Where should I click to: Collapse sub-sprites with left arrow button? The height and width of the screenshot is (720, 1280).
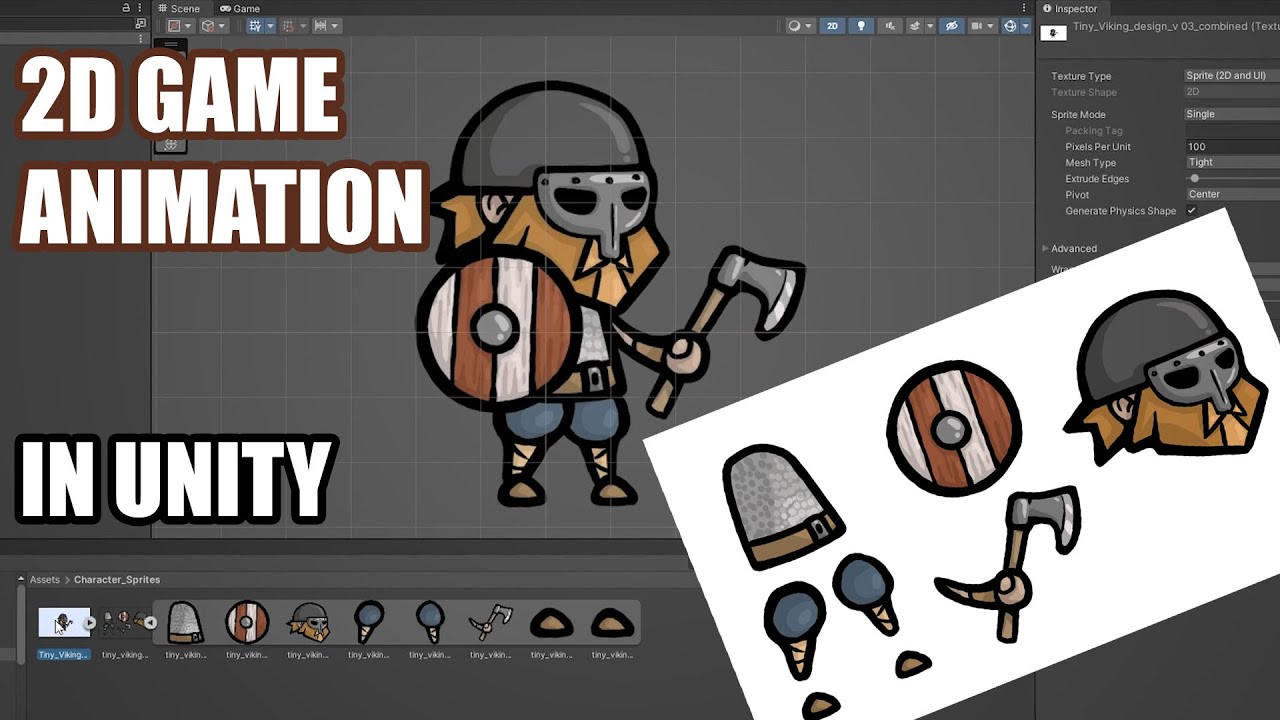tap(151, 622)
